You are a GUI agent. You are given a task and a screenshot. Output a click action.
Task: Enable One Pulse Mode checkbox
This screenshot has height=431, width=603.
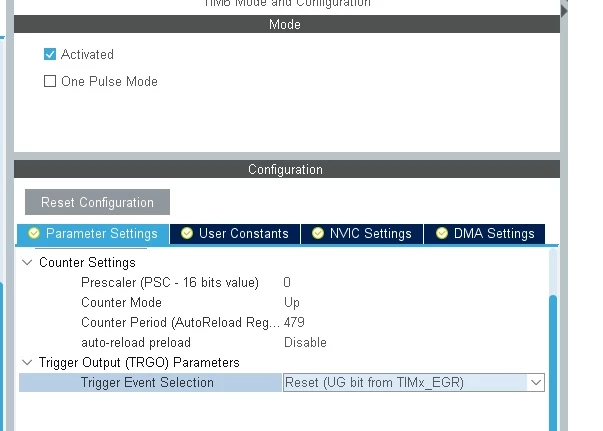point(50,81)
